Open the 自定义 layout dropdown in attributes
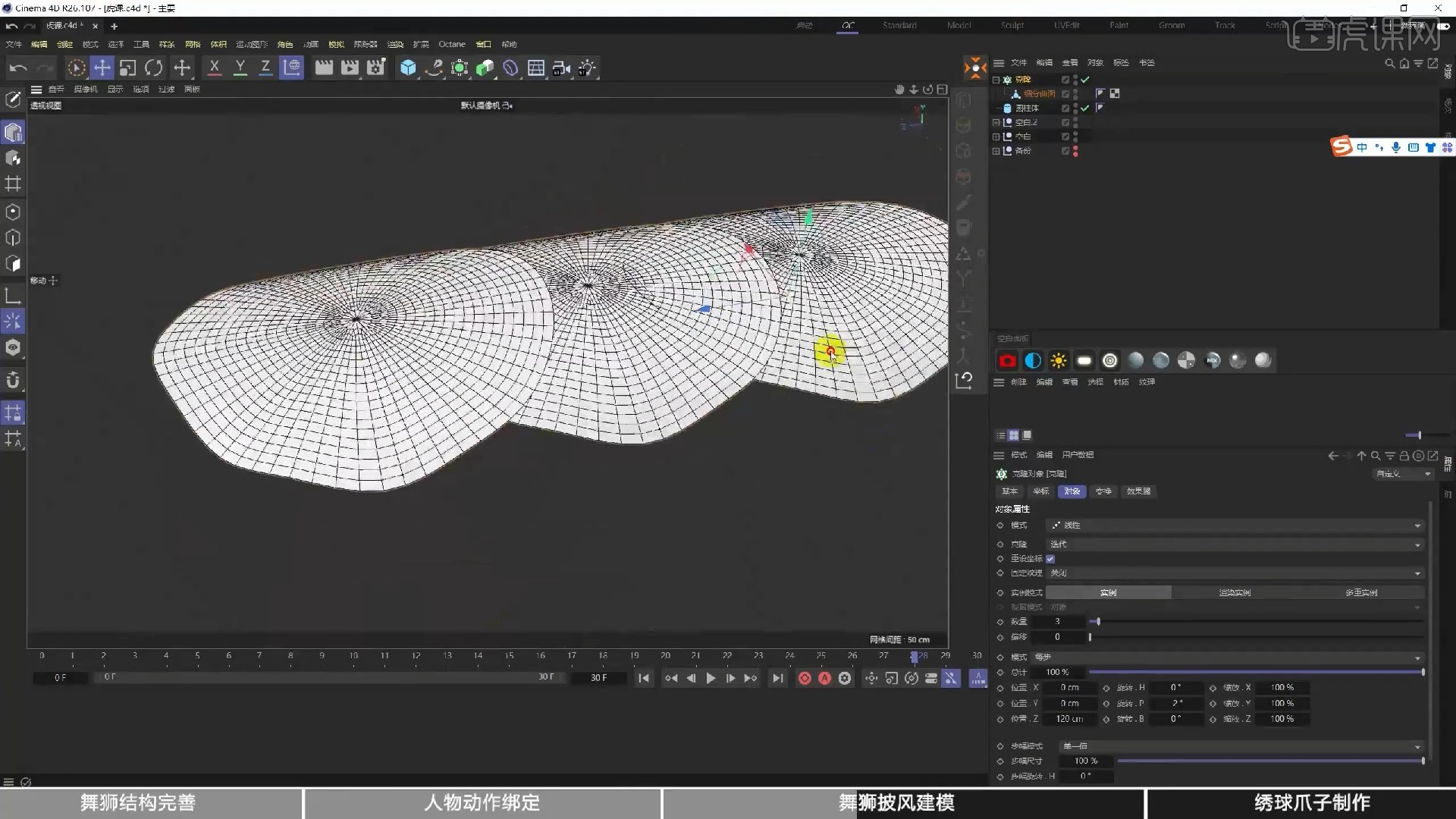1456x819 pixels. [1403, 474]
